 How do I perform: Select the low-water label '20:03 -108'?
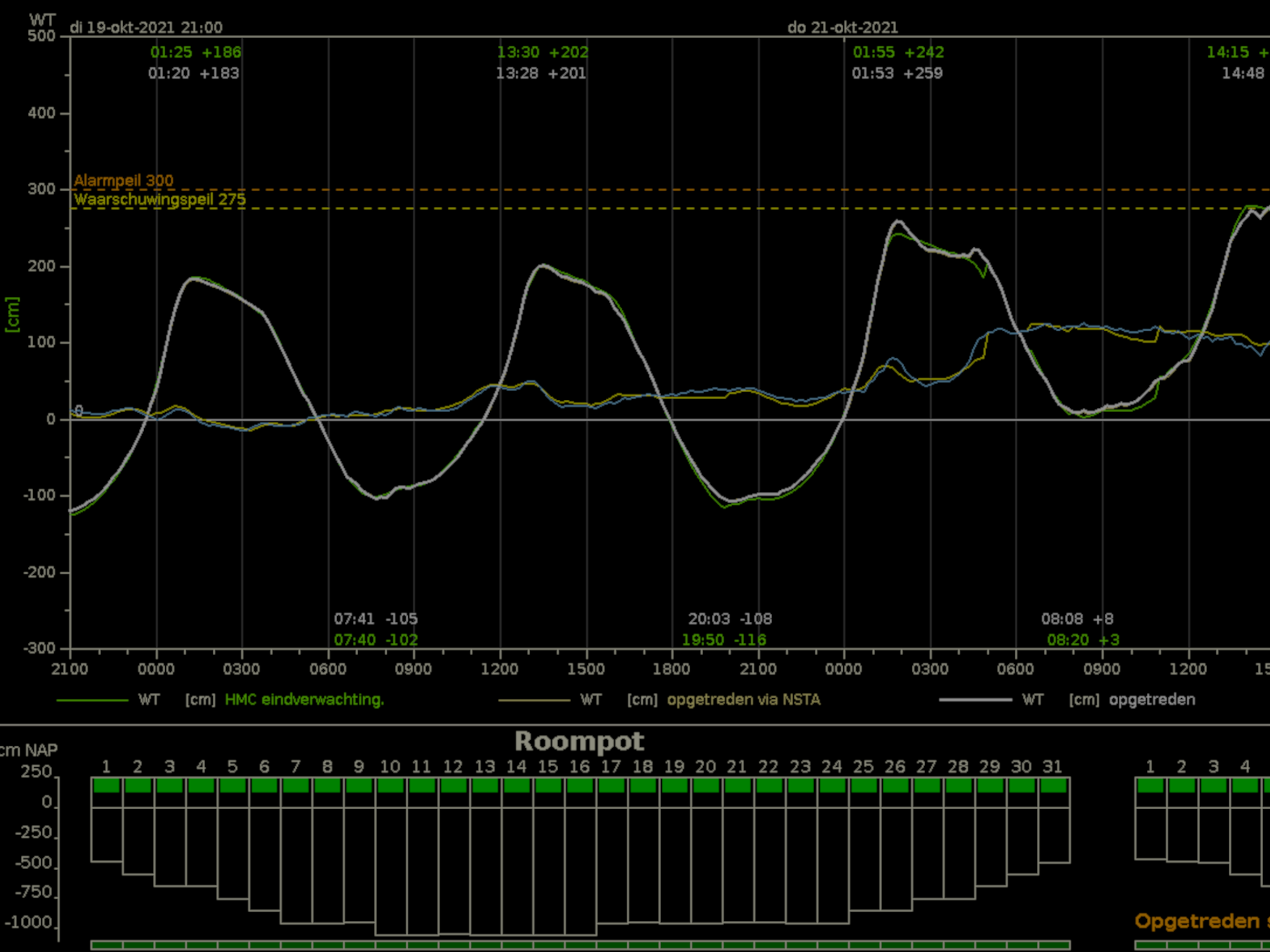(730, 619)
